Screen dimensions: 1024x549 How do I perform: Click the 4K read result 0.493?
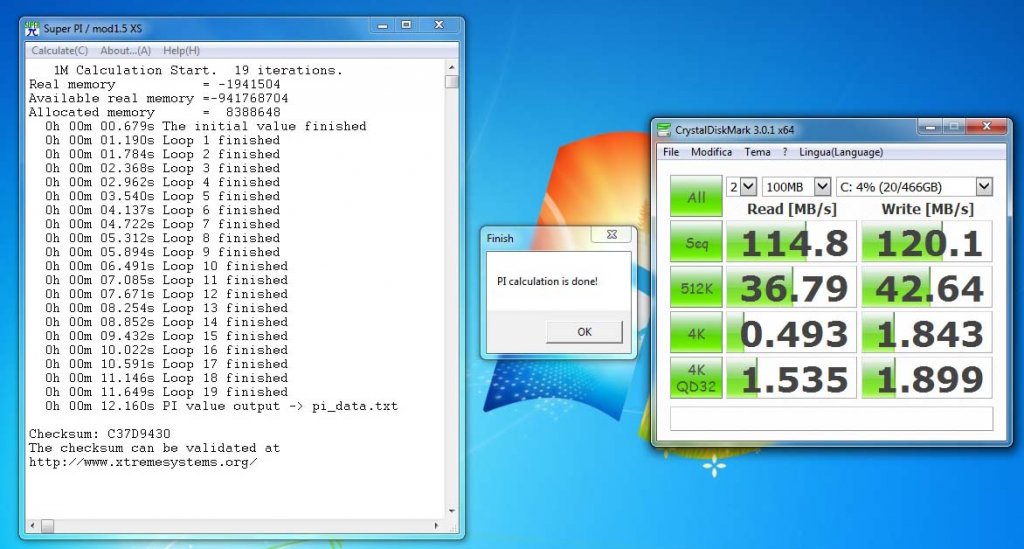(x=792, y=333)
